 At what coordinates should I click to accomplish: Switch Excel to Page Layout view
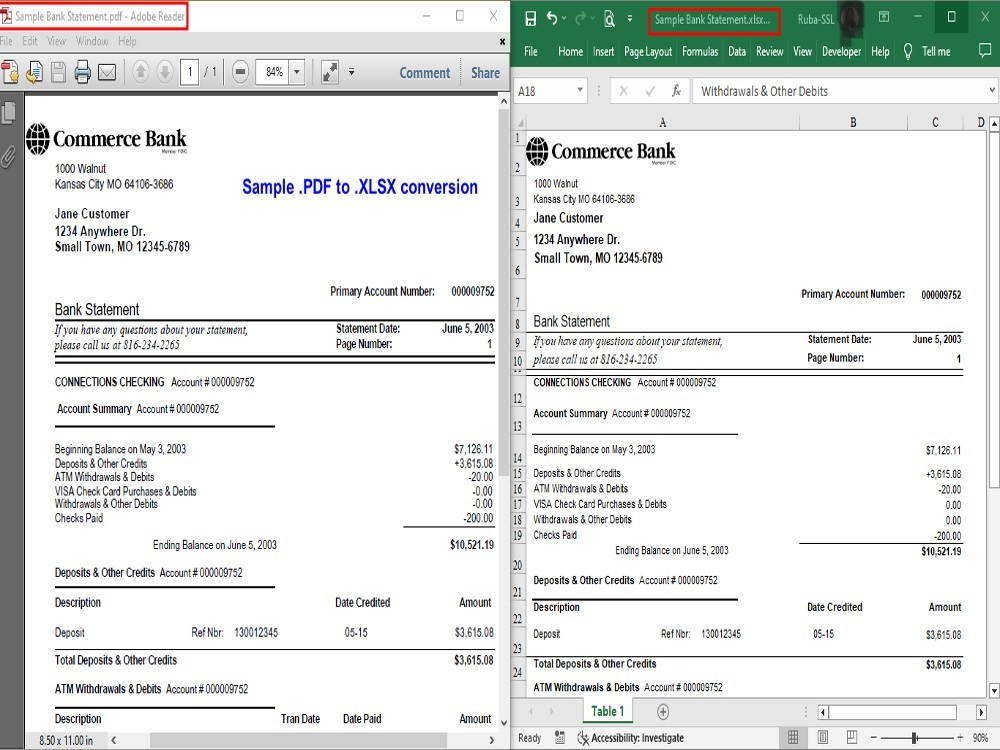823,737
